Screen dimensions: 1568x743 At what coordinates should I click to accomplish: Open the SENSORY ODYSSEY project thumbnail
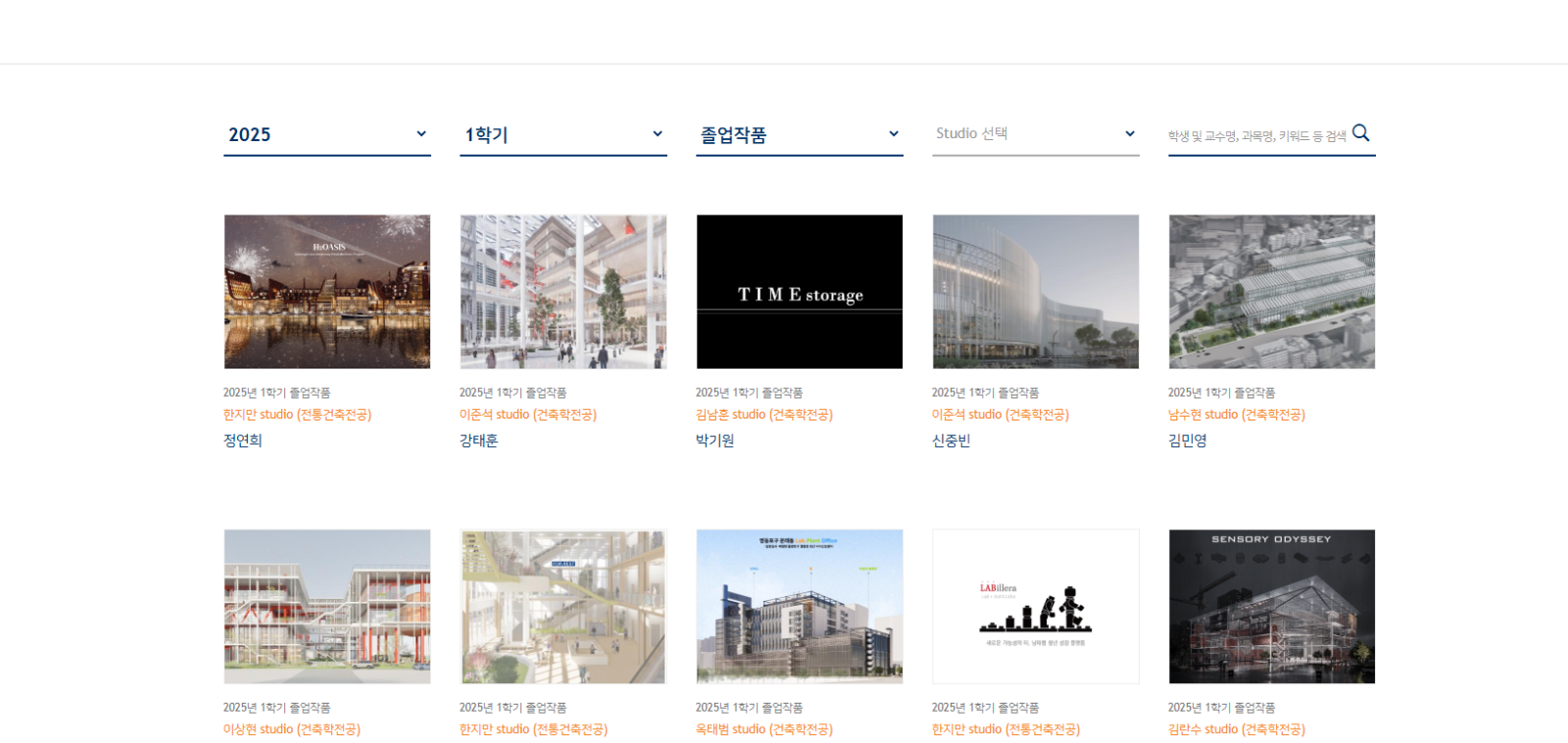[x=1271, y=607]
